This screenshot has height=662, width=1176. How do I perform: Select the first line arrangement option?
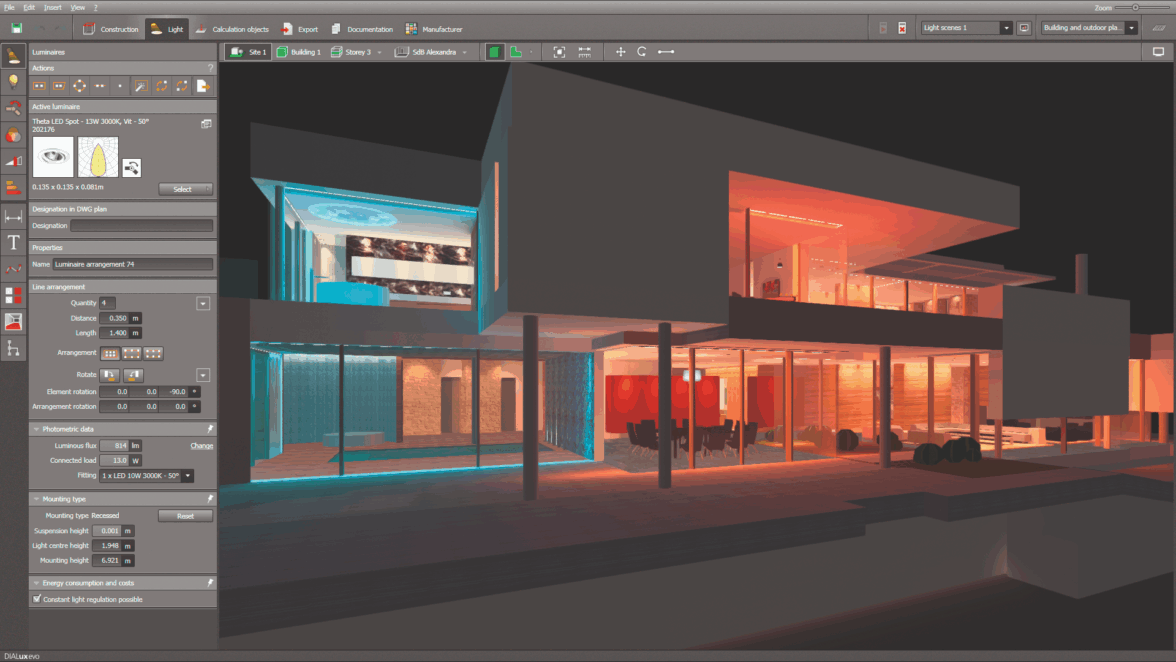[x=110, y=353]
